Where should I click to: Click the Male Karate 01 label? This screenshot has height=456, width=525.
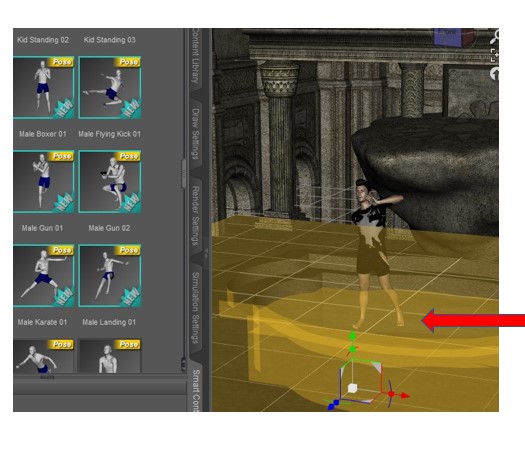click(x=42, y=322)
